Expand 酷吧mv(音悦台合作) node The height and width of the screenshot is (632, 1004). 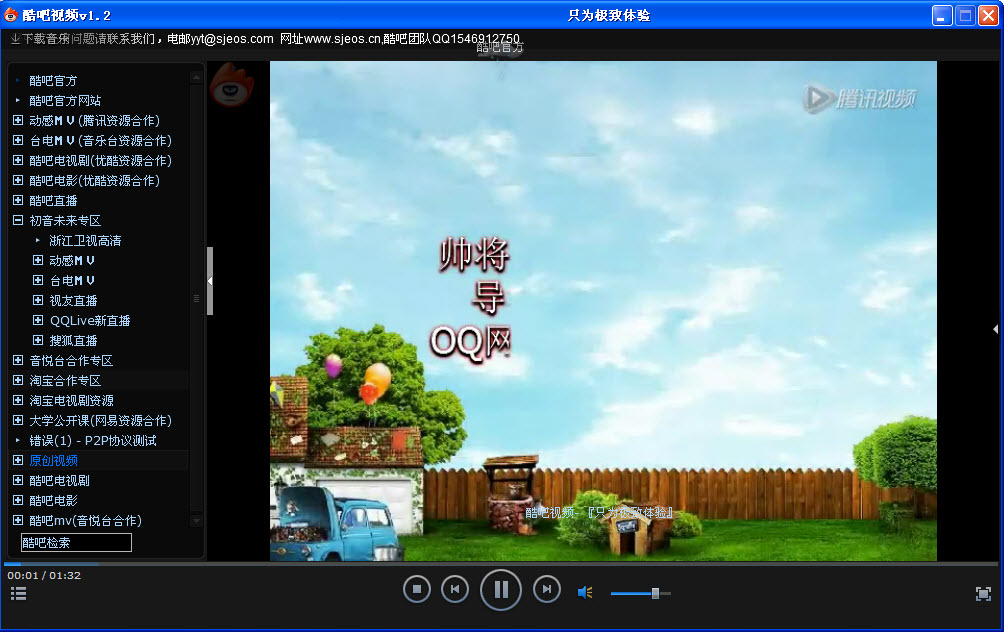tap(18, 520)
